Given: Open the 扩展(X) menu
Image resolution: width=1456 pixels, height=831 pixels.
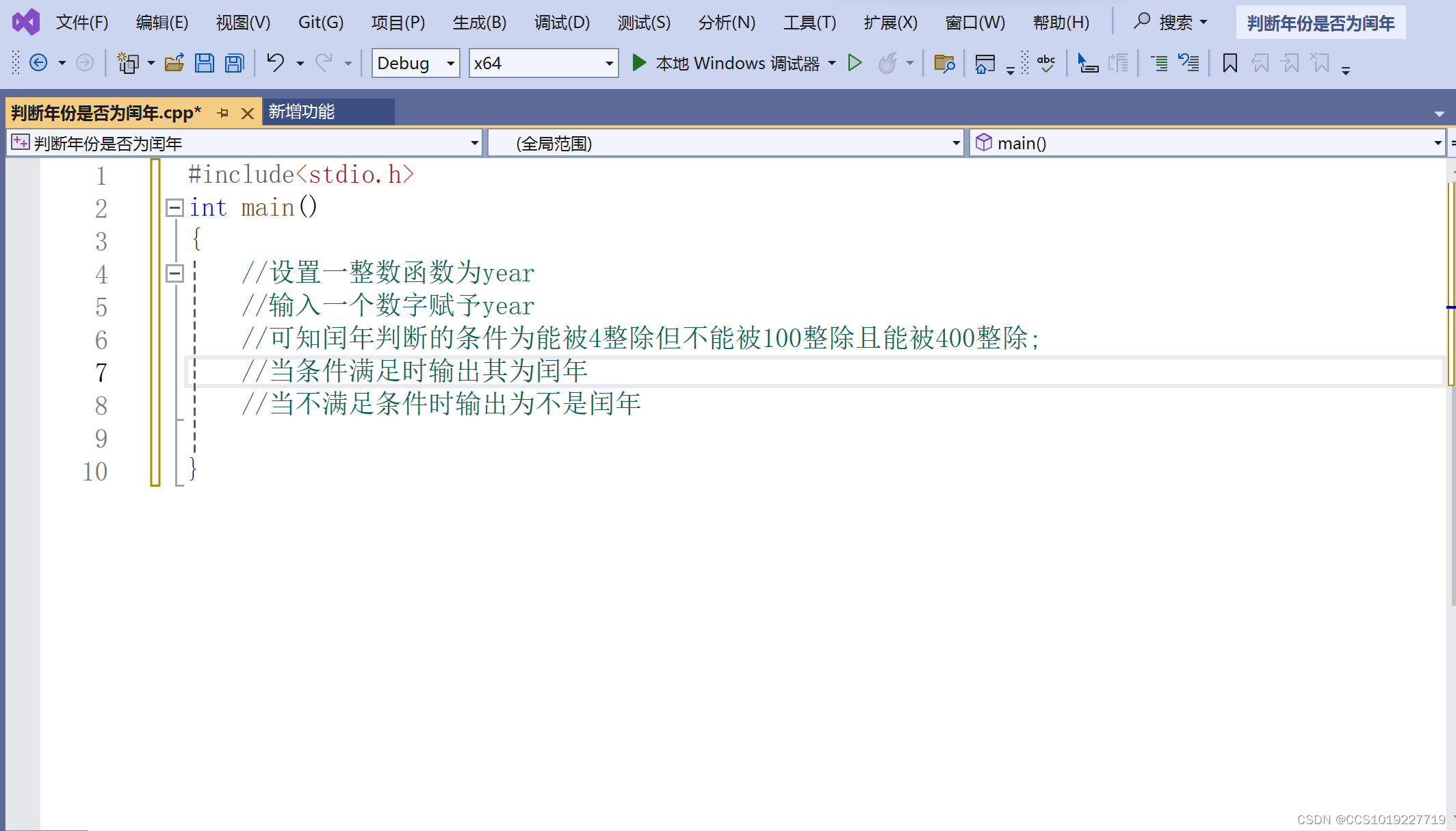Looking at the screenshot, I should point(890,23).
